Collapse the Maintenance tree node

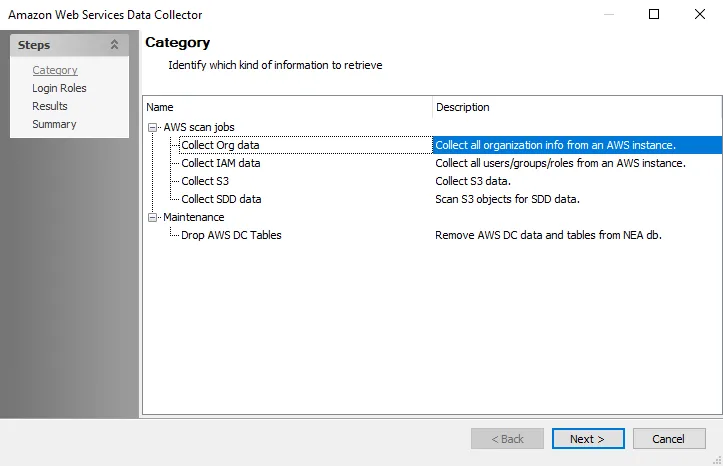coord(152,217)
